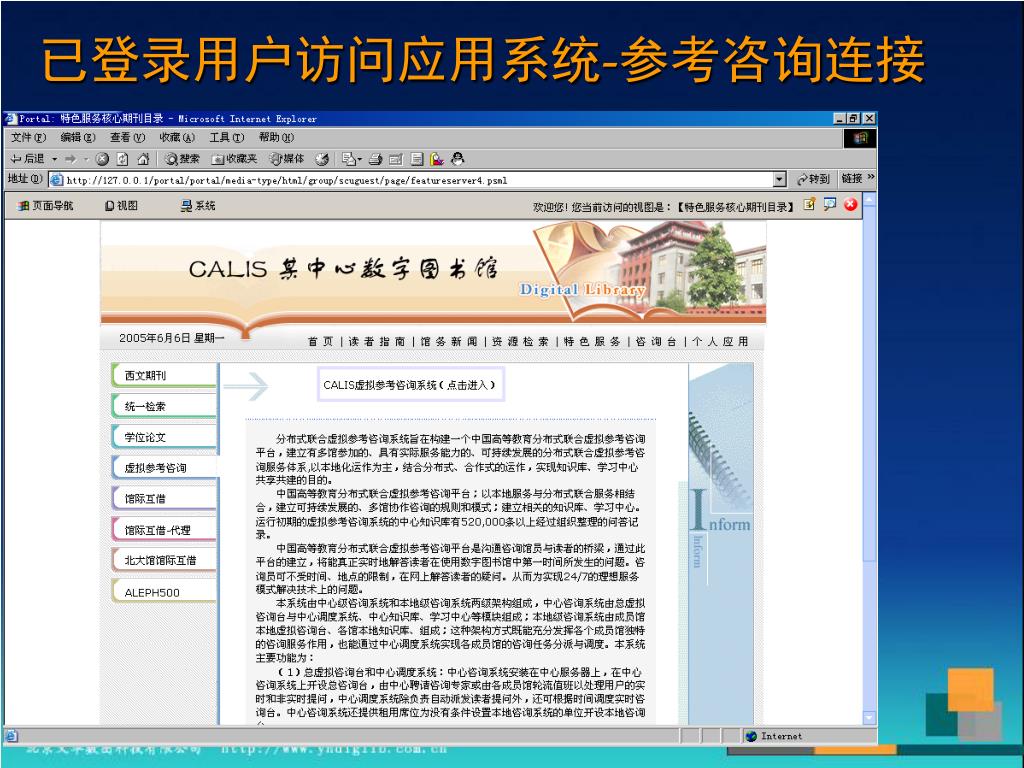The width and height of the screenshot is (1024, 768).
Task: Click the scrollbar down arrow
Action: tap(869, 718)
